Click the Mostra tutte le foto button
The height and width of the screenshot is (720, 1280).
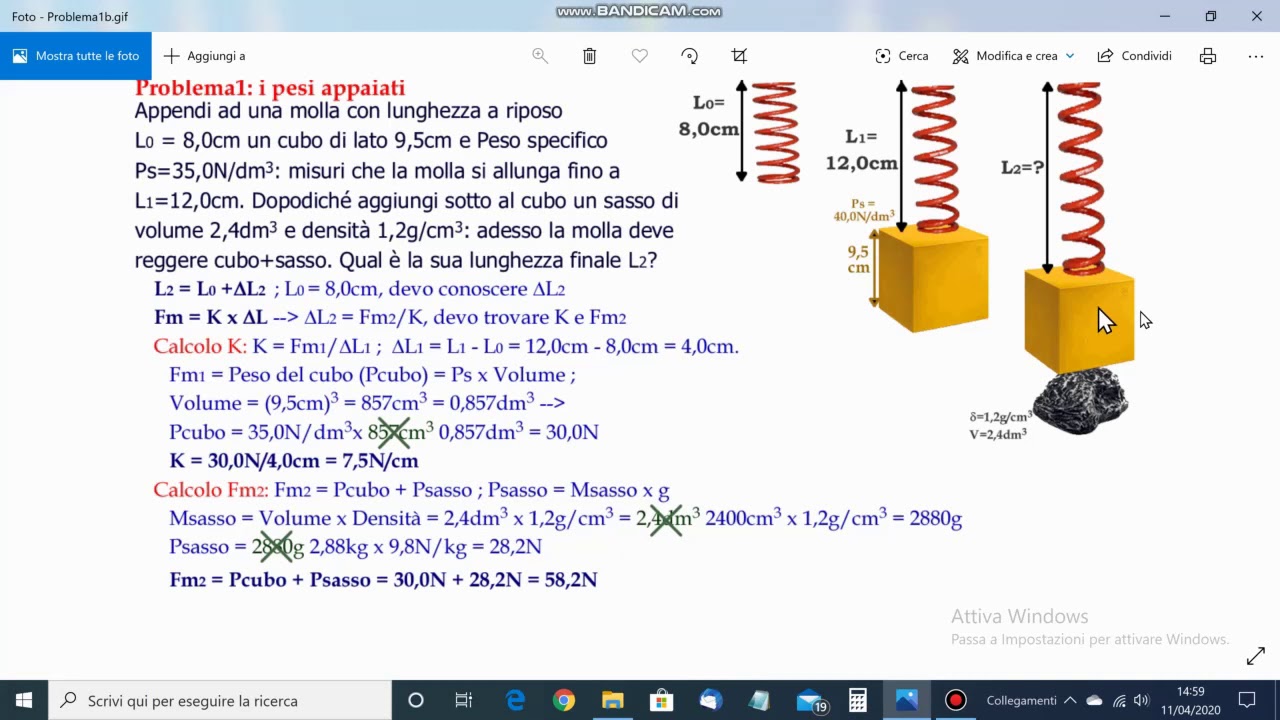tap(76, 56)
